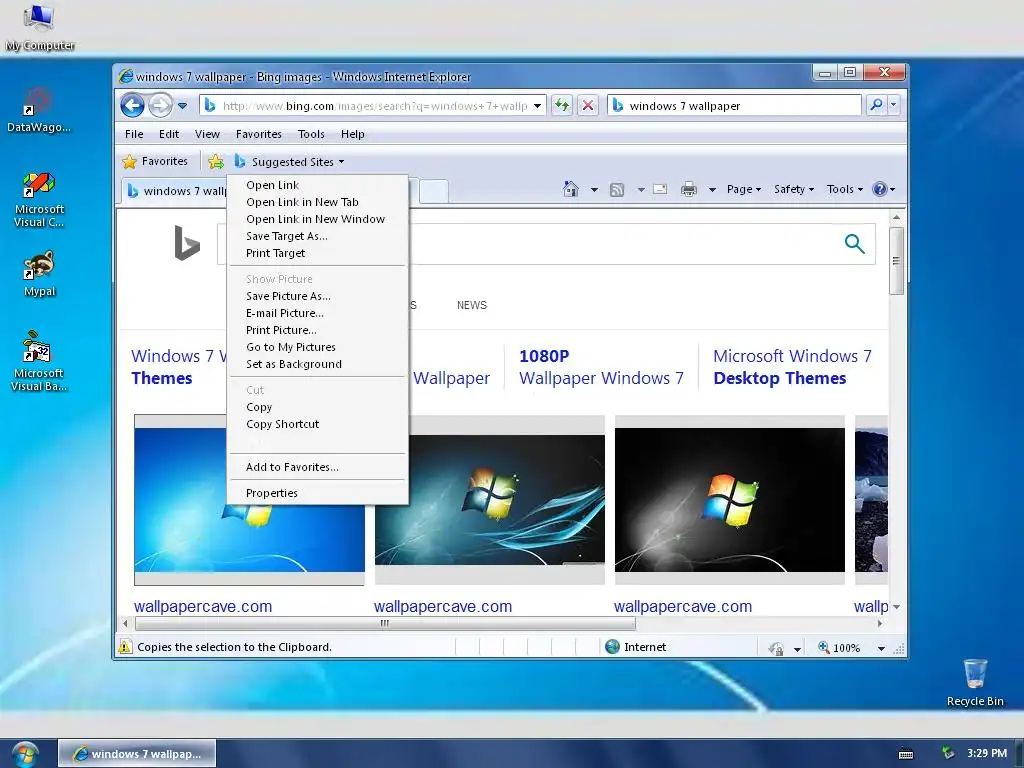Screen dimensions: 1024x768
Task: Choose Copy in the context menu
Action: [x=317, y=407]
